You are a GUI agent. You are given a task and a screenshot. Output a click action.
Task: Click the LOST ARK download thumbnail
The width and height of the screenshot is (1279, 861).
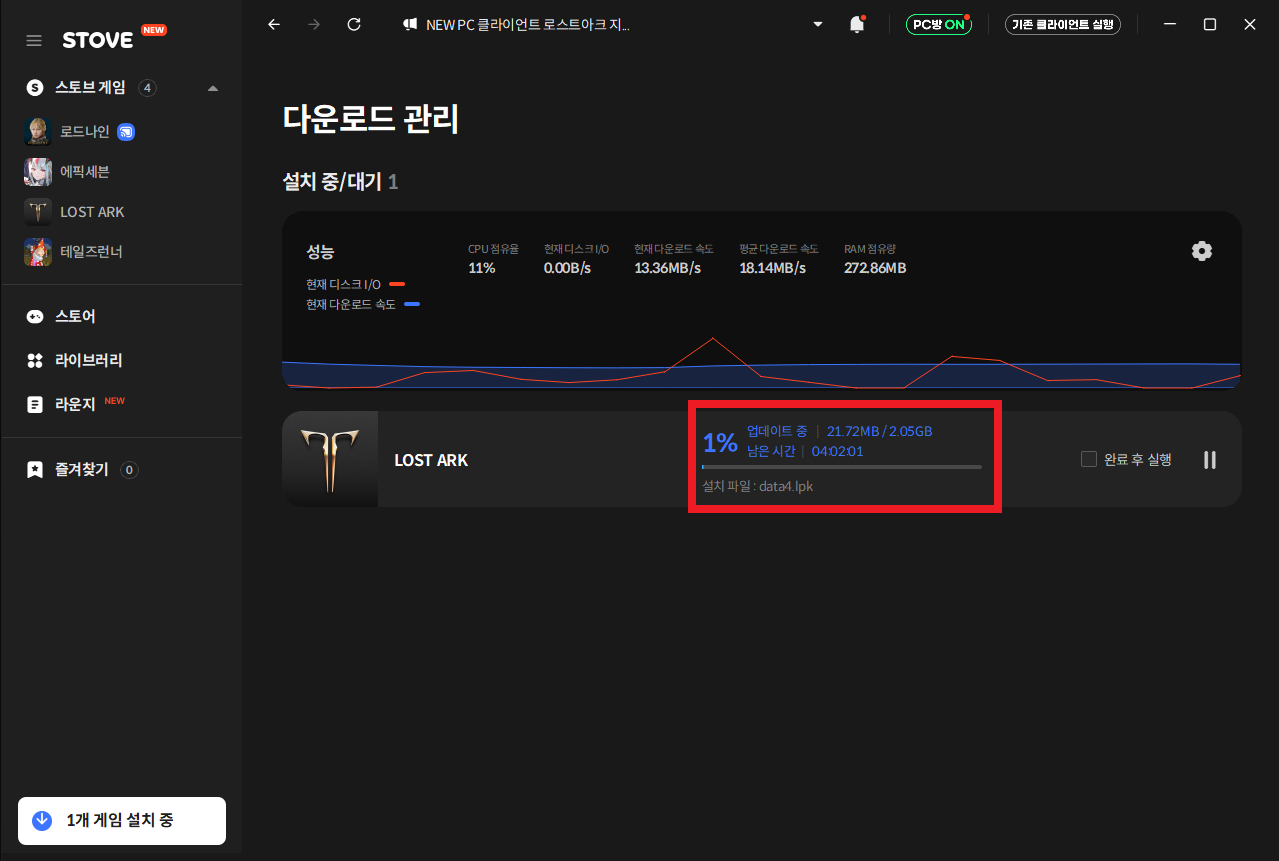tap(330, 459)
